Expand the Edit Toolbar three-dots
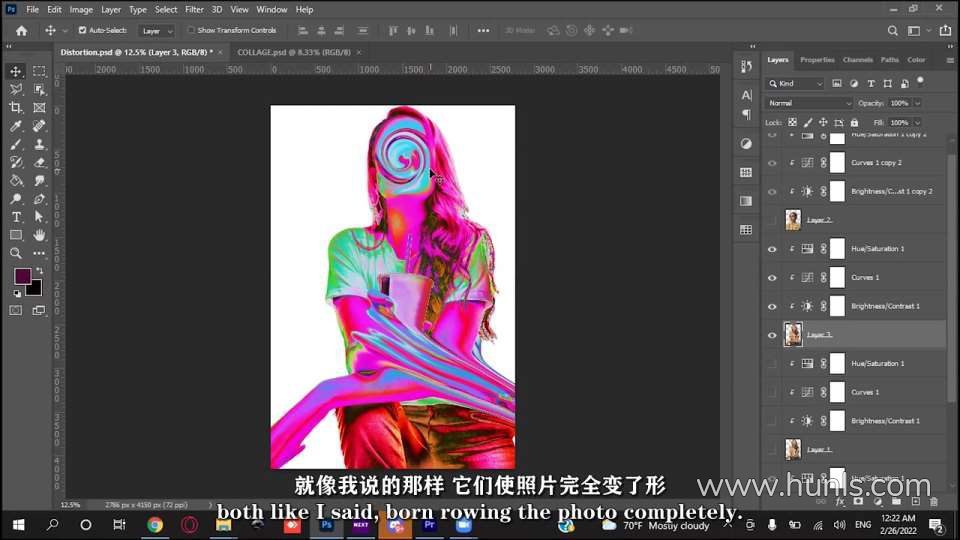 click(39, 253)
